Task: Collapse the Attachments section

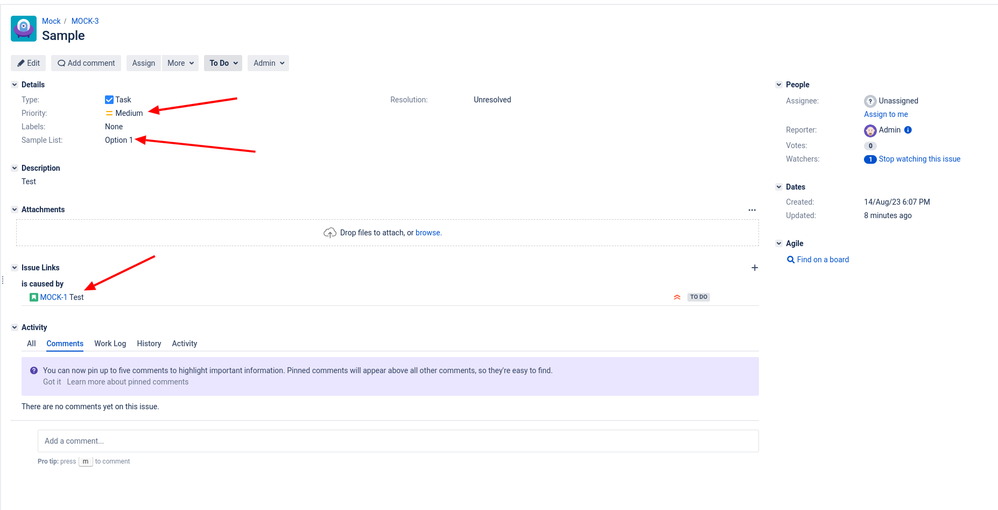Action: 15,209
